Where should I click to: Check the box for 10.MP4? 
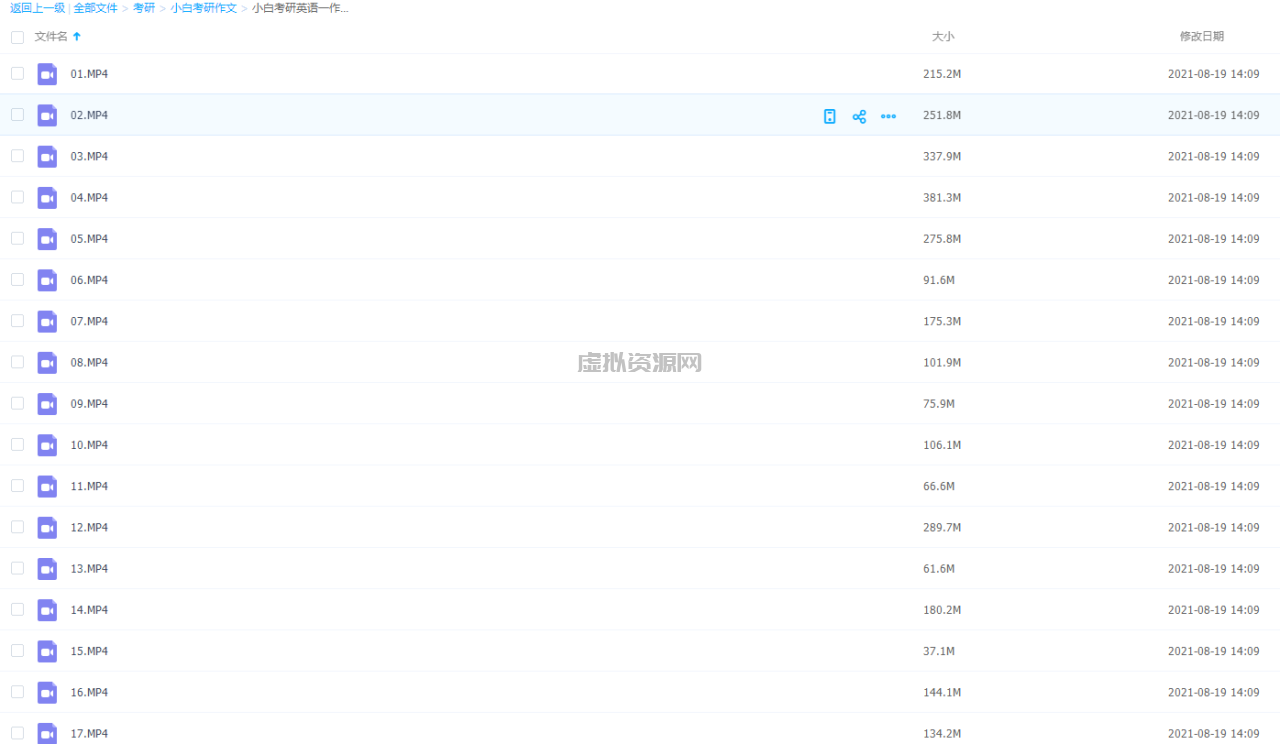tap(17, 444)
